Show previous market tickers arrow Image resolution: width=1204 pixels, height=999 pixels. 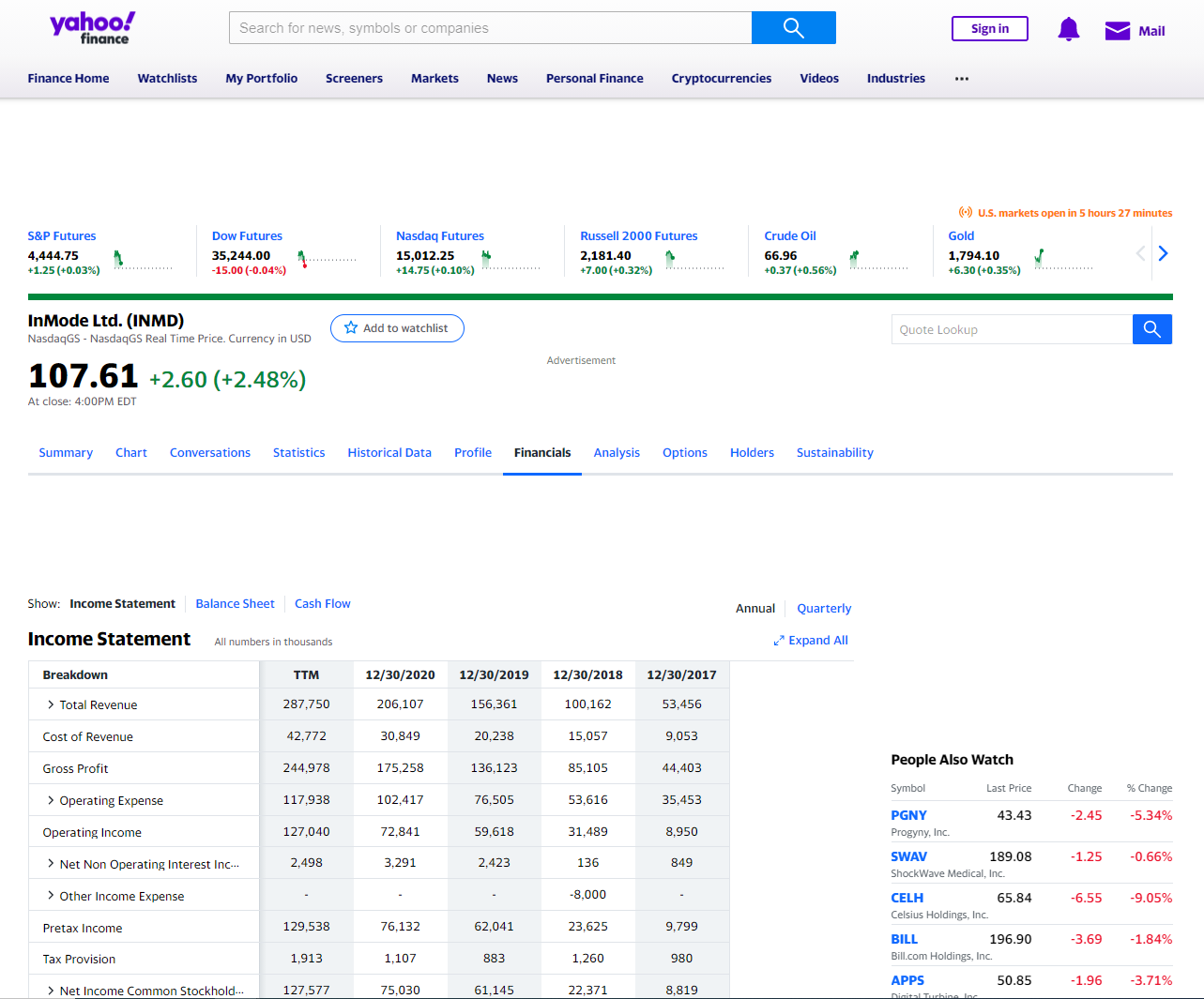[1140, 253]
